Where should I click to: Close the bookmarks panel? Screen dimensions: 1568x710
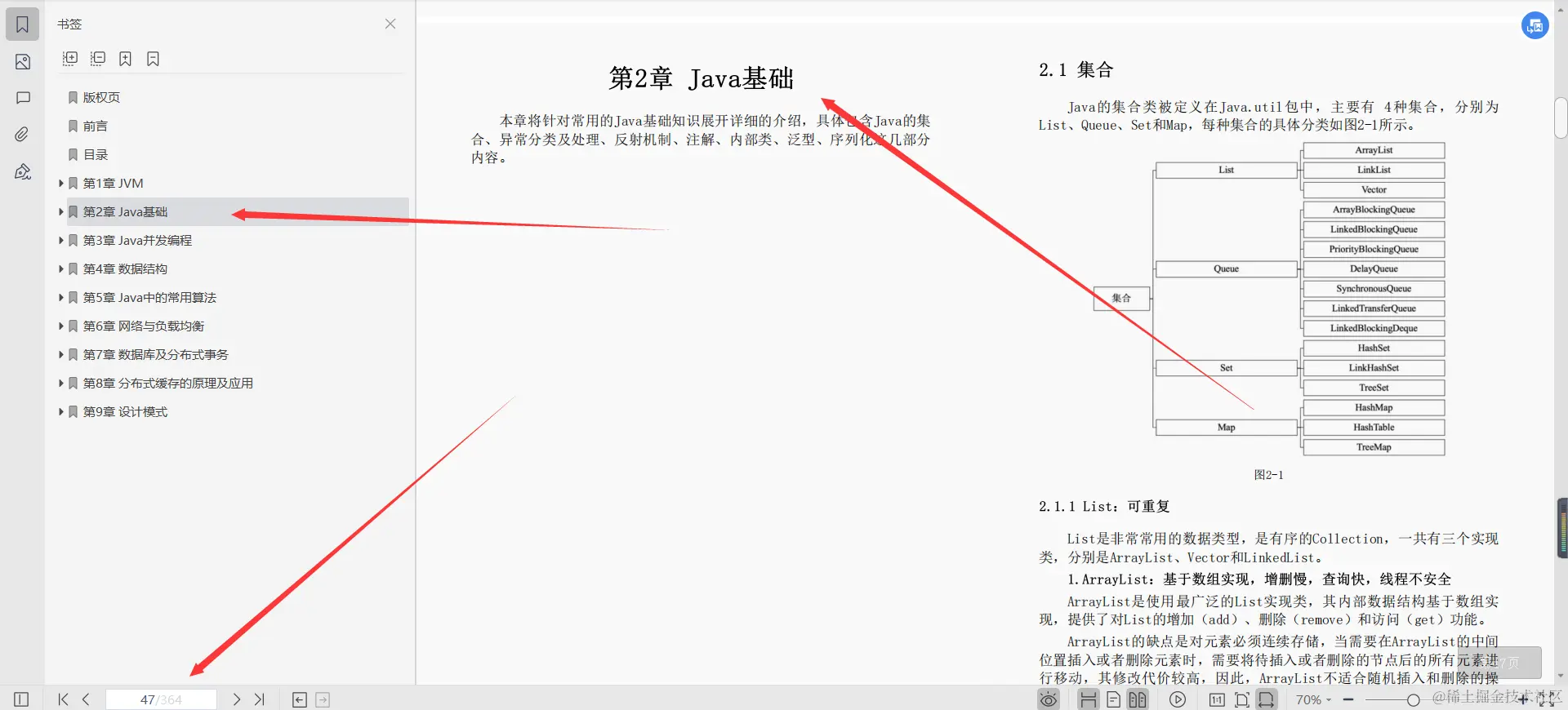390,24
